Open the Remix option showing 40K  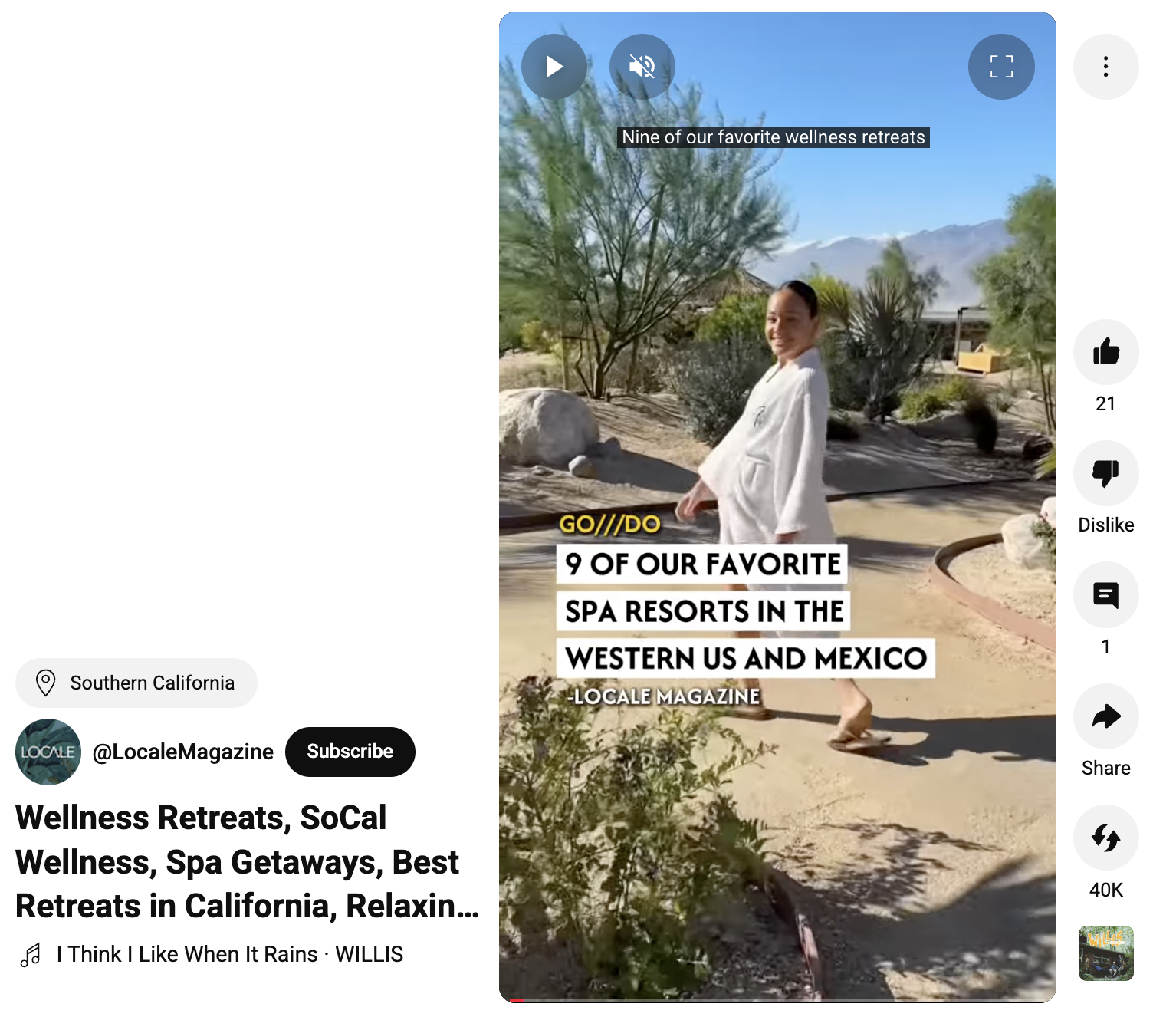(1105, 838)
